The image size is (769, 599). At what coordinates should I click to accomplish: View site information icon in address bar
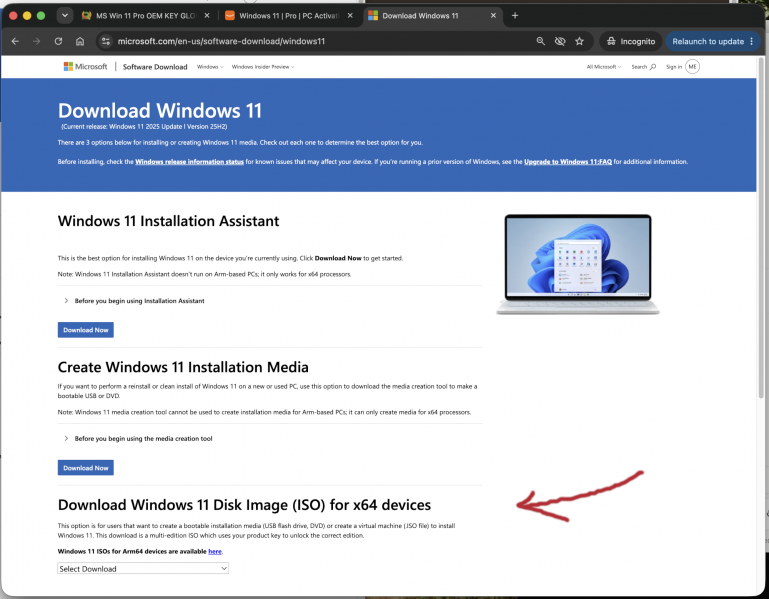pos(105,42)
